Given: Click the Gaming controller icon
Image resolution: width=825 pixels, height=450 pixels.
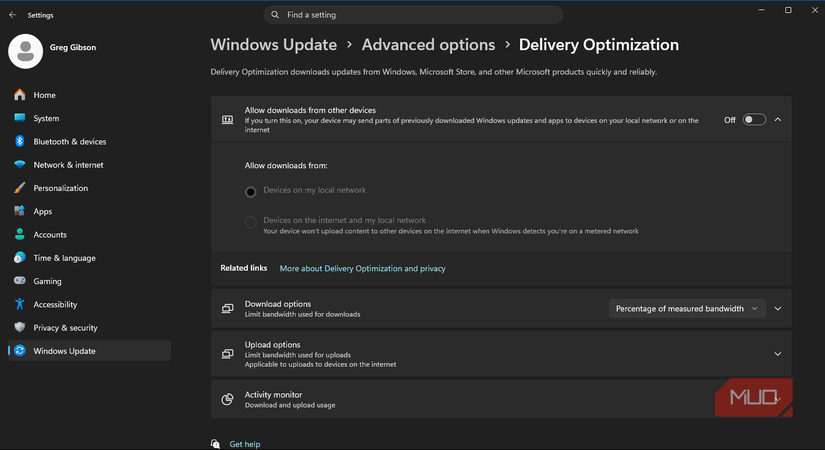Looking at the screenshot, I should click(19, 281).
